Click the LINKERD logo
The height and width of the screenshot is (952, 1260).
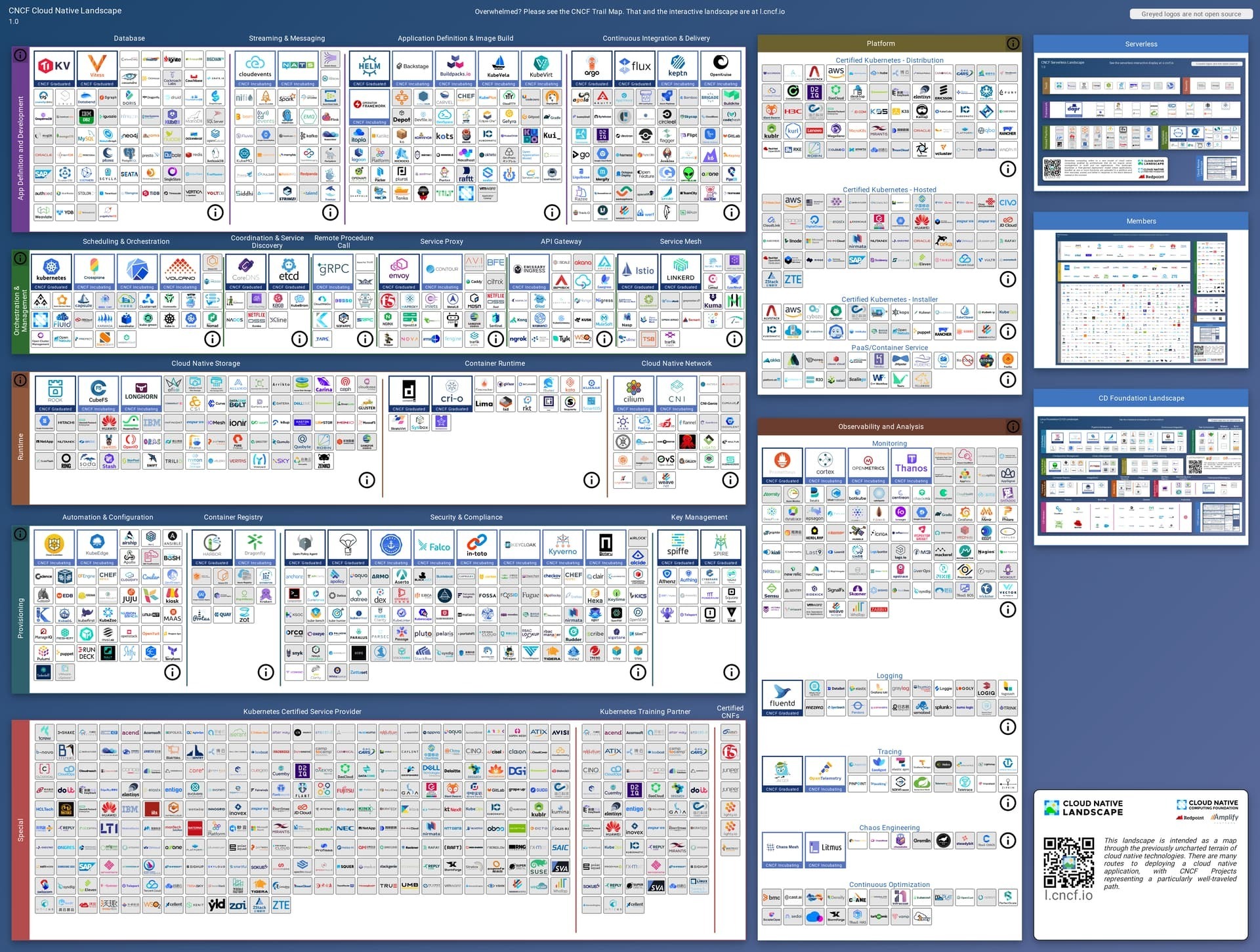tap(681, 272)
